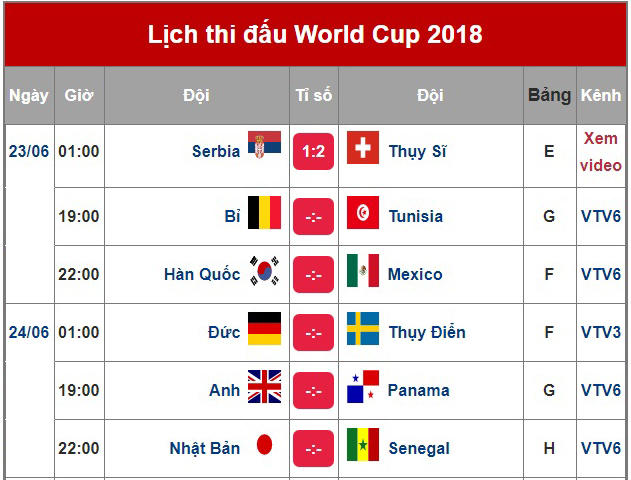
Task: Click the Thụy Sĩ team name
Action: (x=417, y=152)
